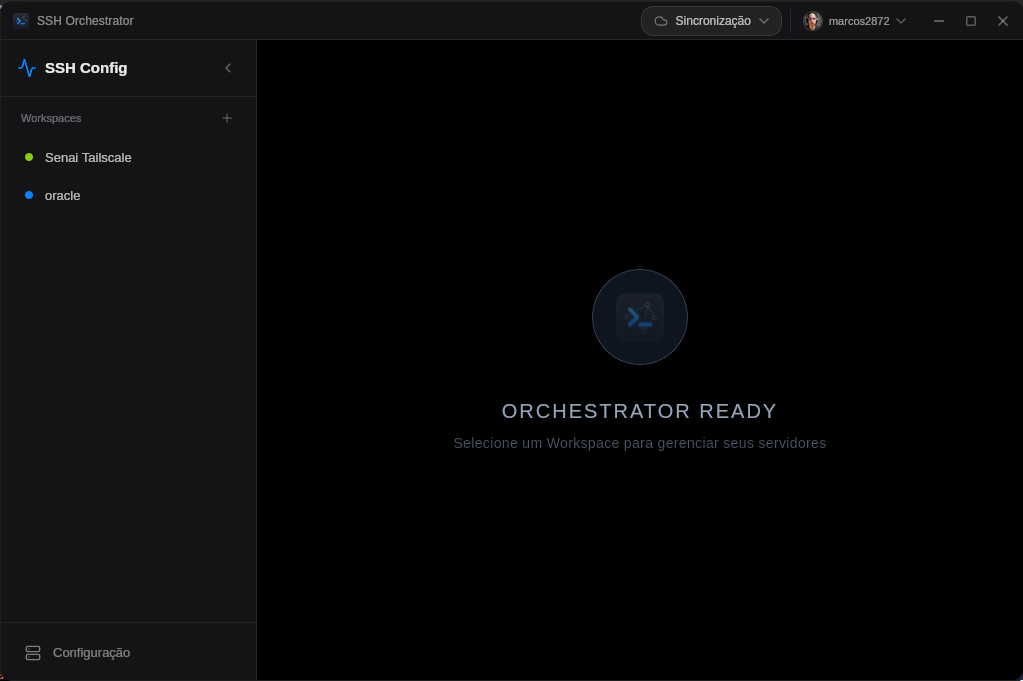This screenshot has width=1023, height=681.
Task: Click the marcos2872 avatar picture
Action: (812, 21)
